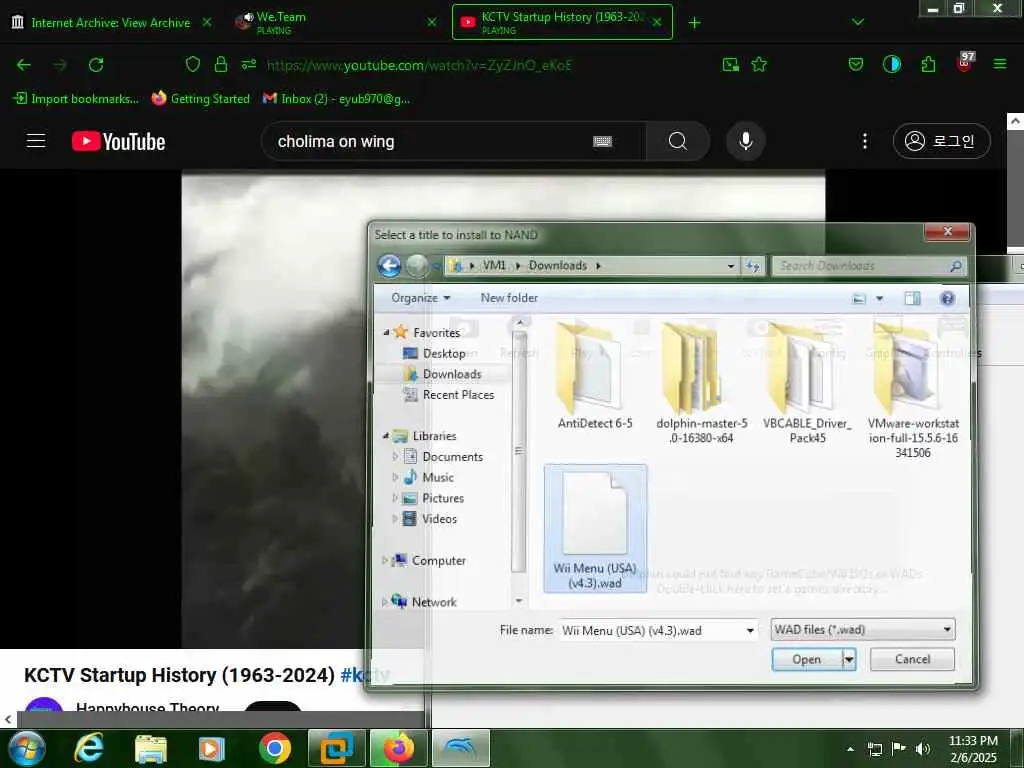Open the Extensions puzzle icon
Viewport: 1024px width, 768px height.
[x=928, y=64]
